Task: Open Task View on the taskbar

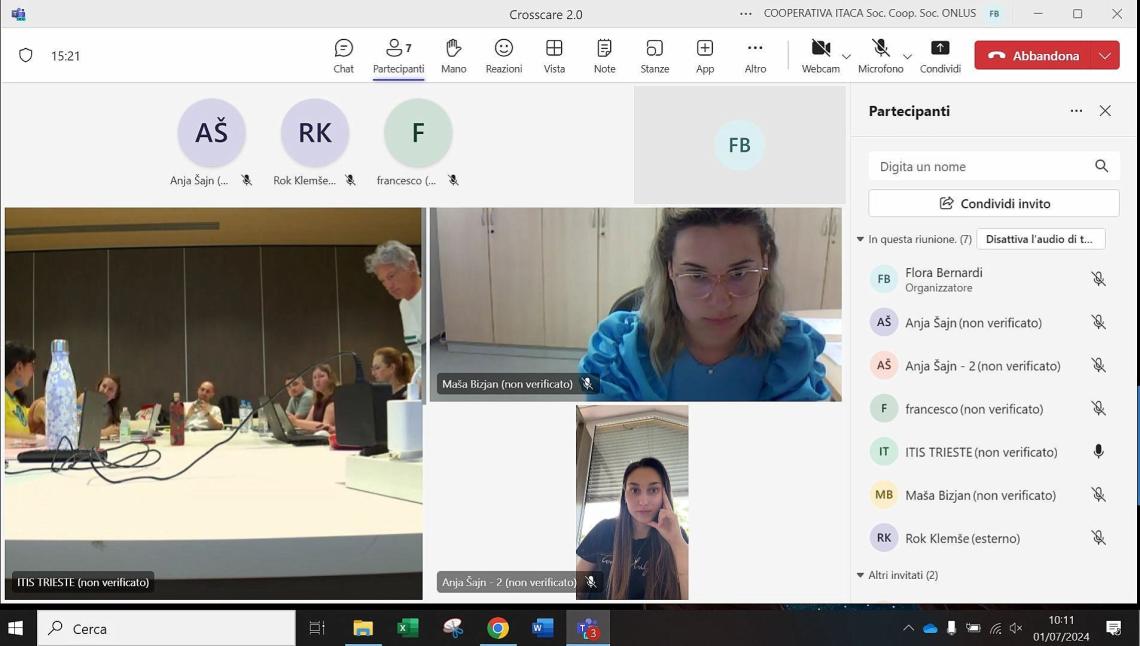Action: point(317,628)
